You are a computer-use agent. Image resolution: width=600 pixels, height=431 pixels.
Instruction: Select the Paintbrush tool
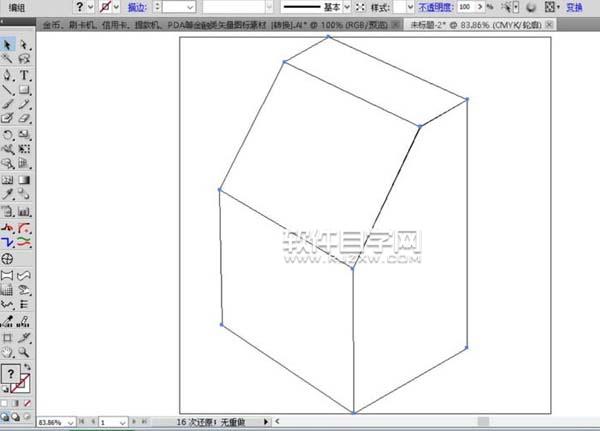[7, 104]
